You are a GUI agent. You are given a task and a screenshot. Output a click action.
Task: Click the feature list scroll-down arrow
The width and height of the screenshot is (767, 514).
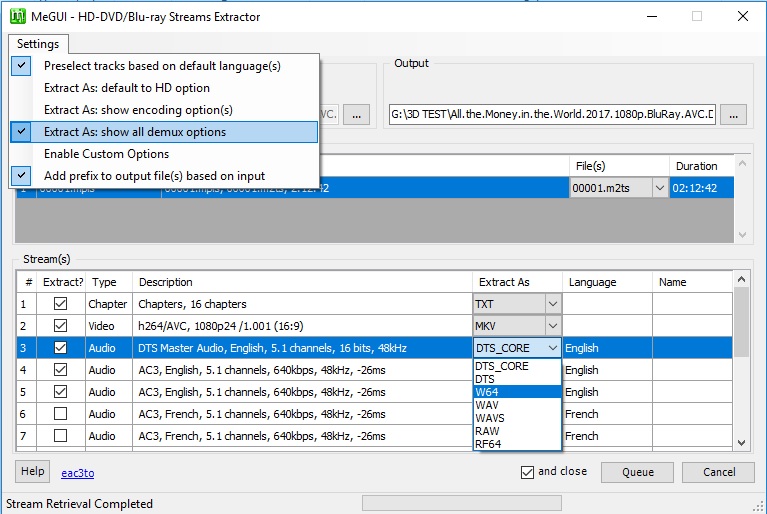[x=742, y=235]
